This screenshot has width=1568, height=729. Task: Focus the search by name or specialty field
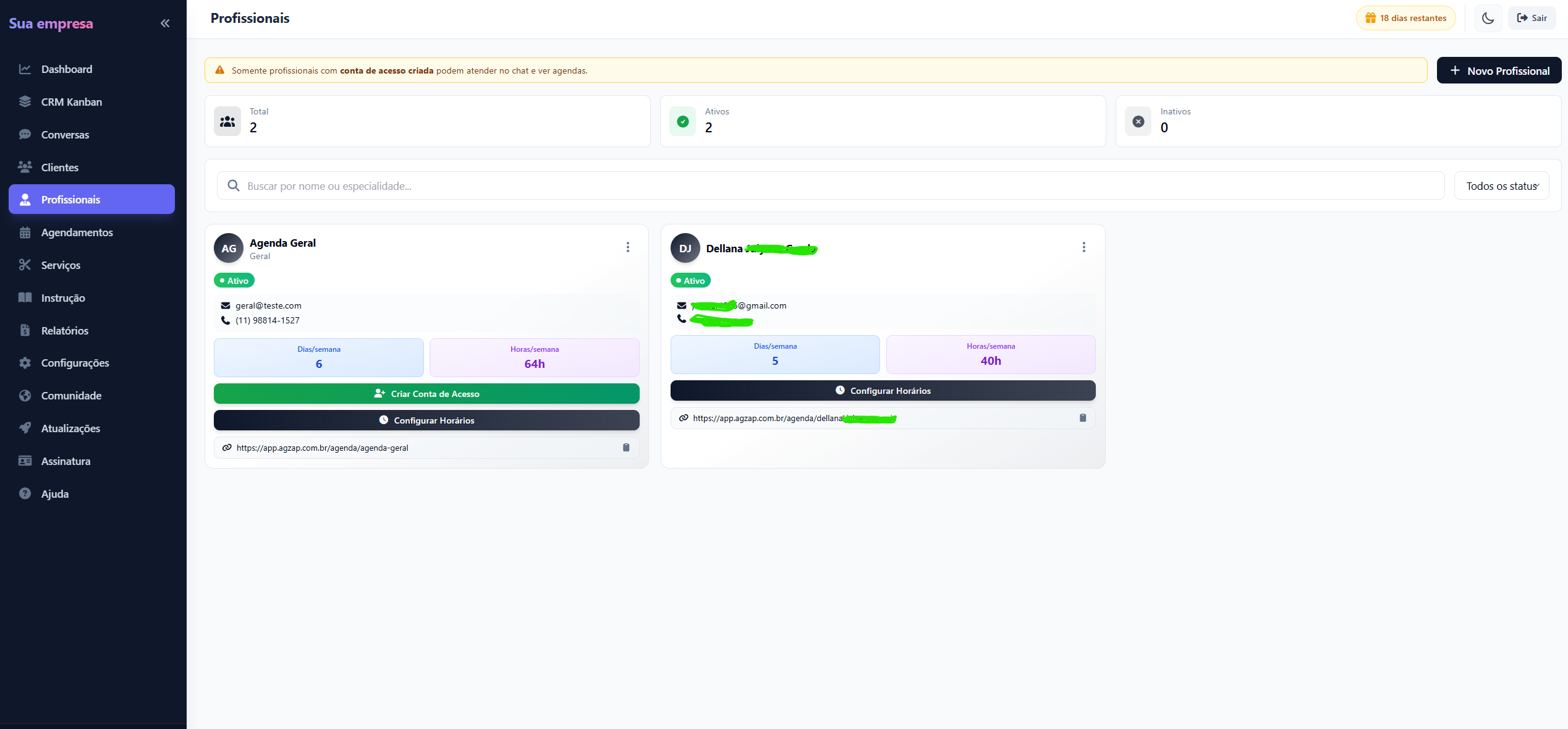[830, 186]
